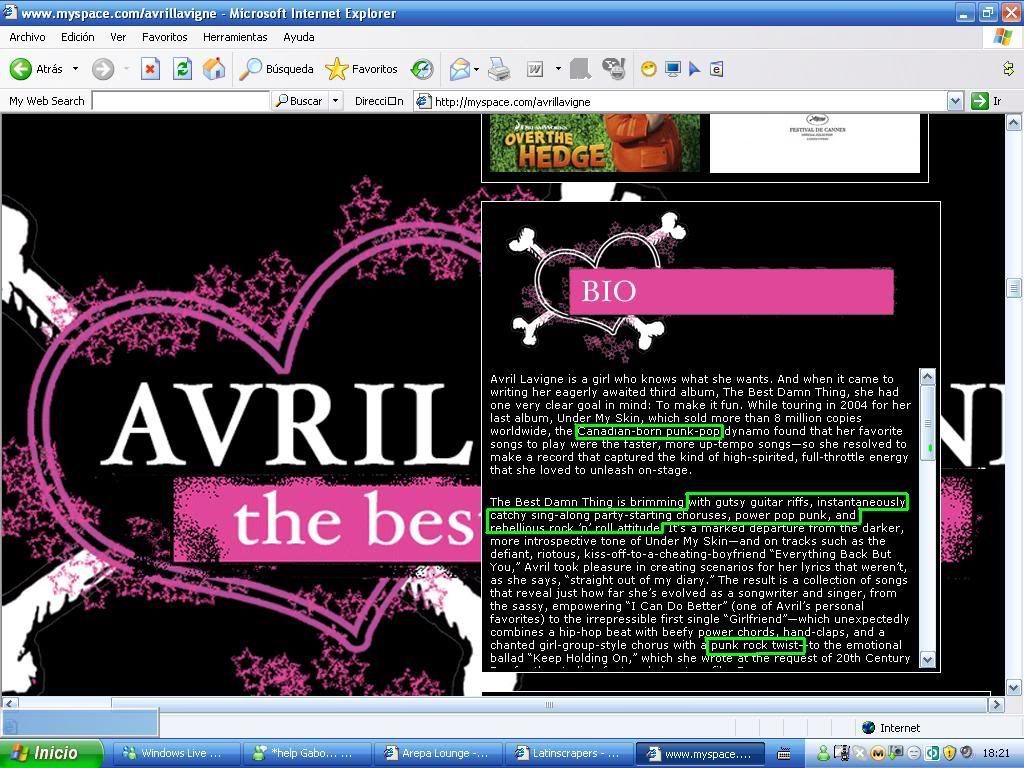The image size is (1024, 768).
Task: Click the Print icon
Action: pos(499,69)
